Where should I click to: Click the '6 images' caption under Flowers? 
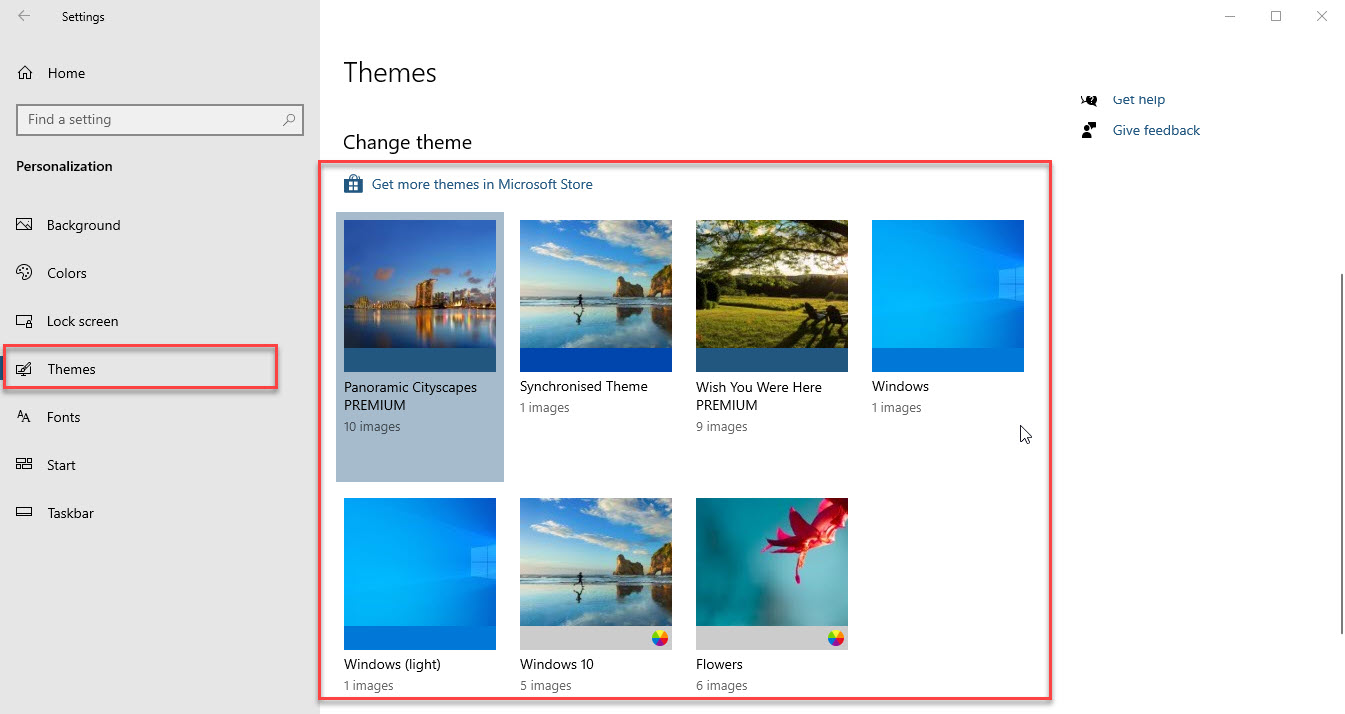tap(722, 686)
